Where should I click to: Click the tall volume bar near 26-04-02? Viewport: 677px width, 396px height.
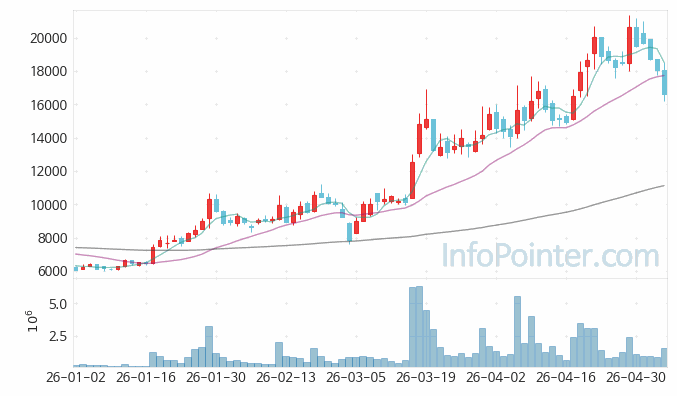(517, 332)
